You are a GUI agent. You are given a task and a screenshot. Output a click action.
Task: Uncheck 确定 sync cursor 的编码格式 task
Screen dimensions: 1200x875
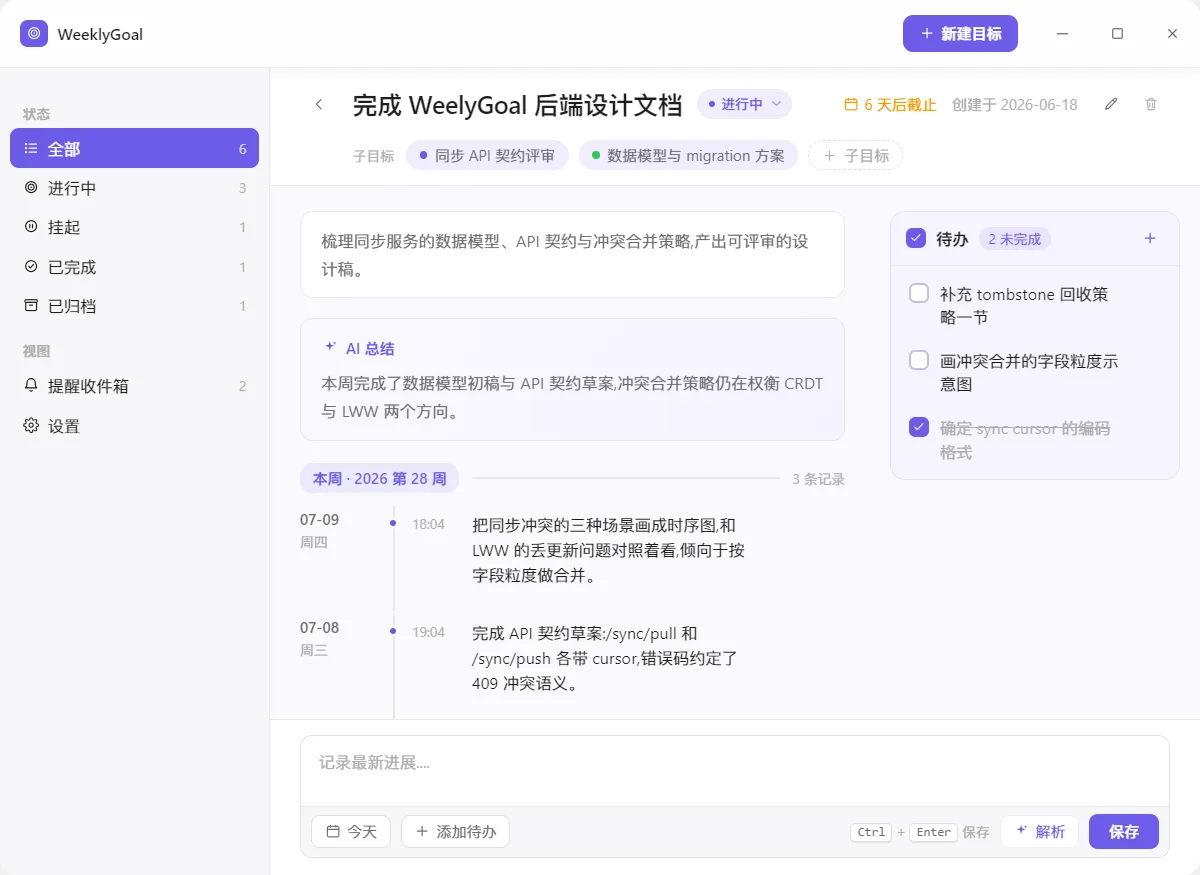[x=919, y=427]
